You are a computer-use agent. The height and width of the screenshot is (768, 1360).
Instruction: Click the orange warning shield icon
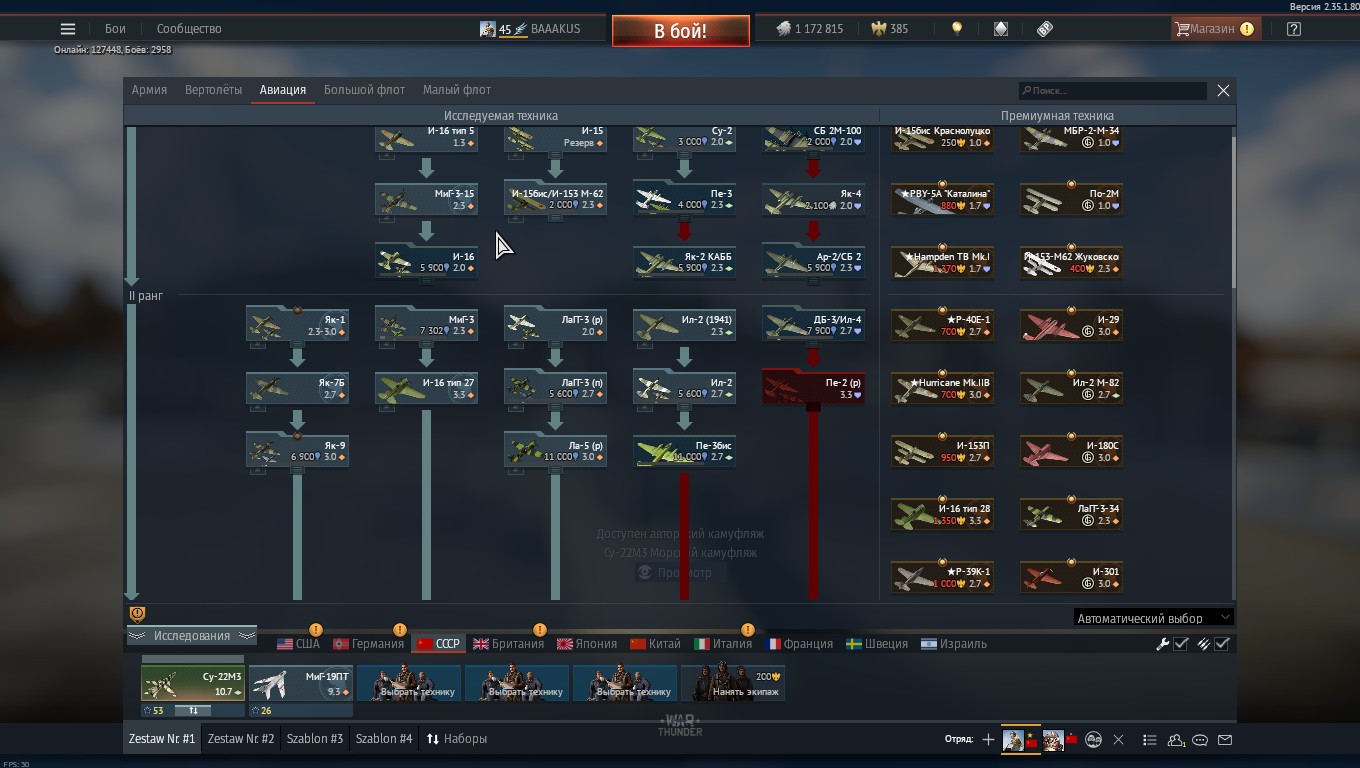click(137, 614)
